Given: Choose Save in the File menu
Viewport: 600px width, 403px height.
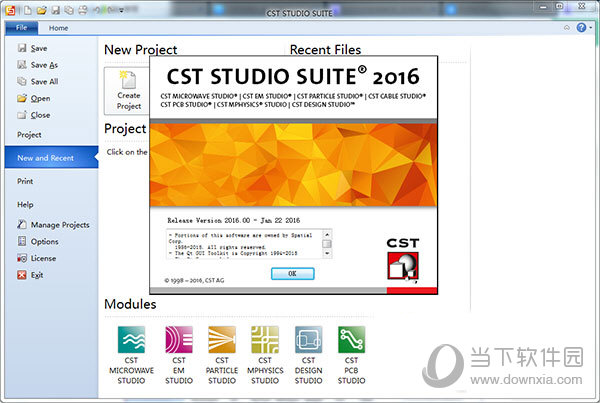Looking at the screenshot, I should click(x=33, y=48).
